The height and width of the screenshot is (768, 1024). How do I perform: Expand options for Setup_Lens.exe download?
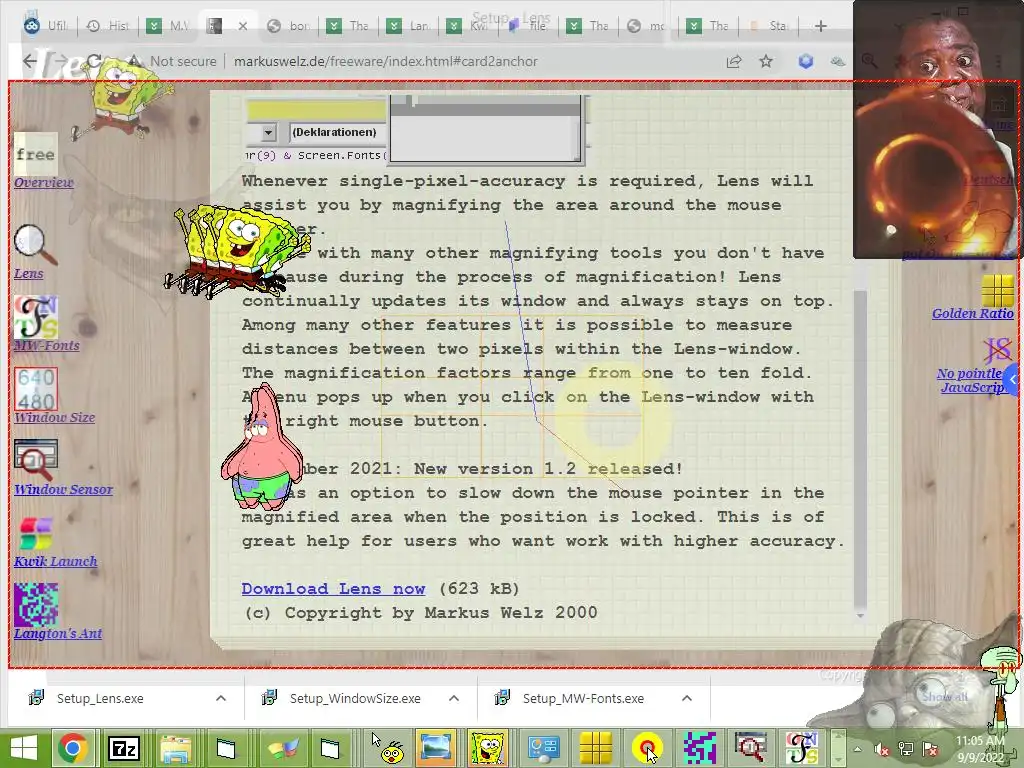click(221, 698)
